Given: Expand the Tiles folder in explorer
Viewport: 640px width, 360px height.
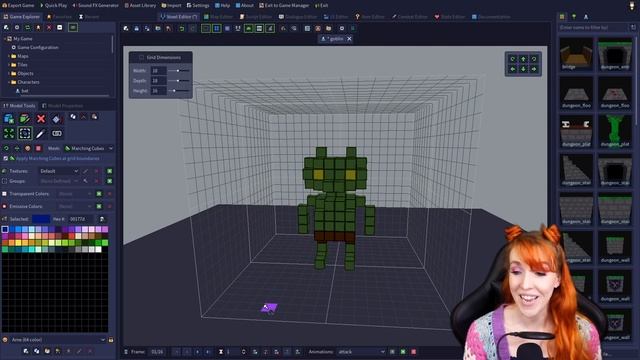Looking at the screenshot, I should [x=9, y=64].
